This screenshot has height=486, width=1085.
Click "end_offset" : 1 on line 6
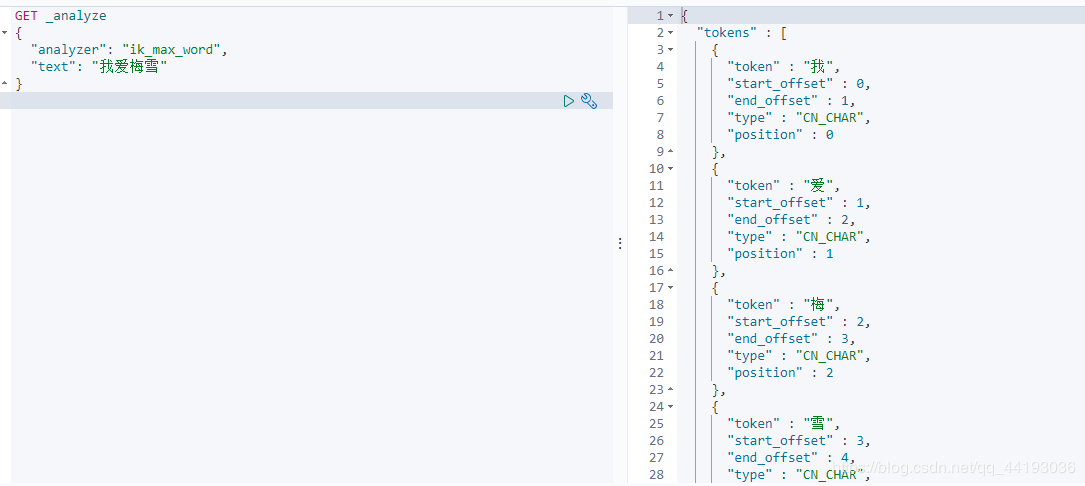[x=790, y=100]
